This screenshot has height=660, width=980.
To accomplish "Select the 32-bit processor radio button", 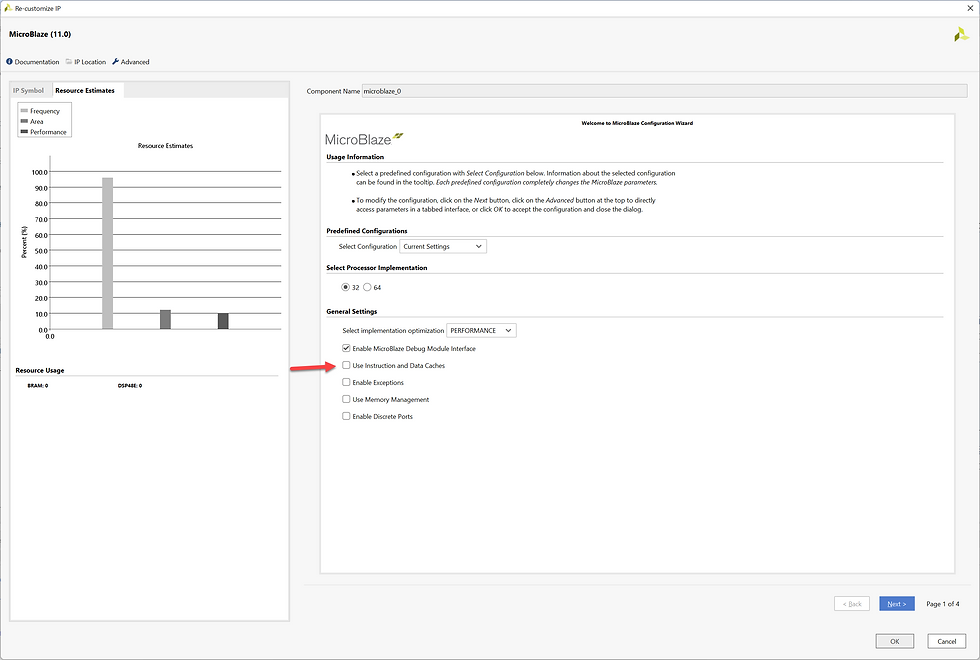I will point(346,288).
